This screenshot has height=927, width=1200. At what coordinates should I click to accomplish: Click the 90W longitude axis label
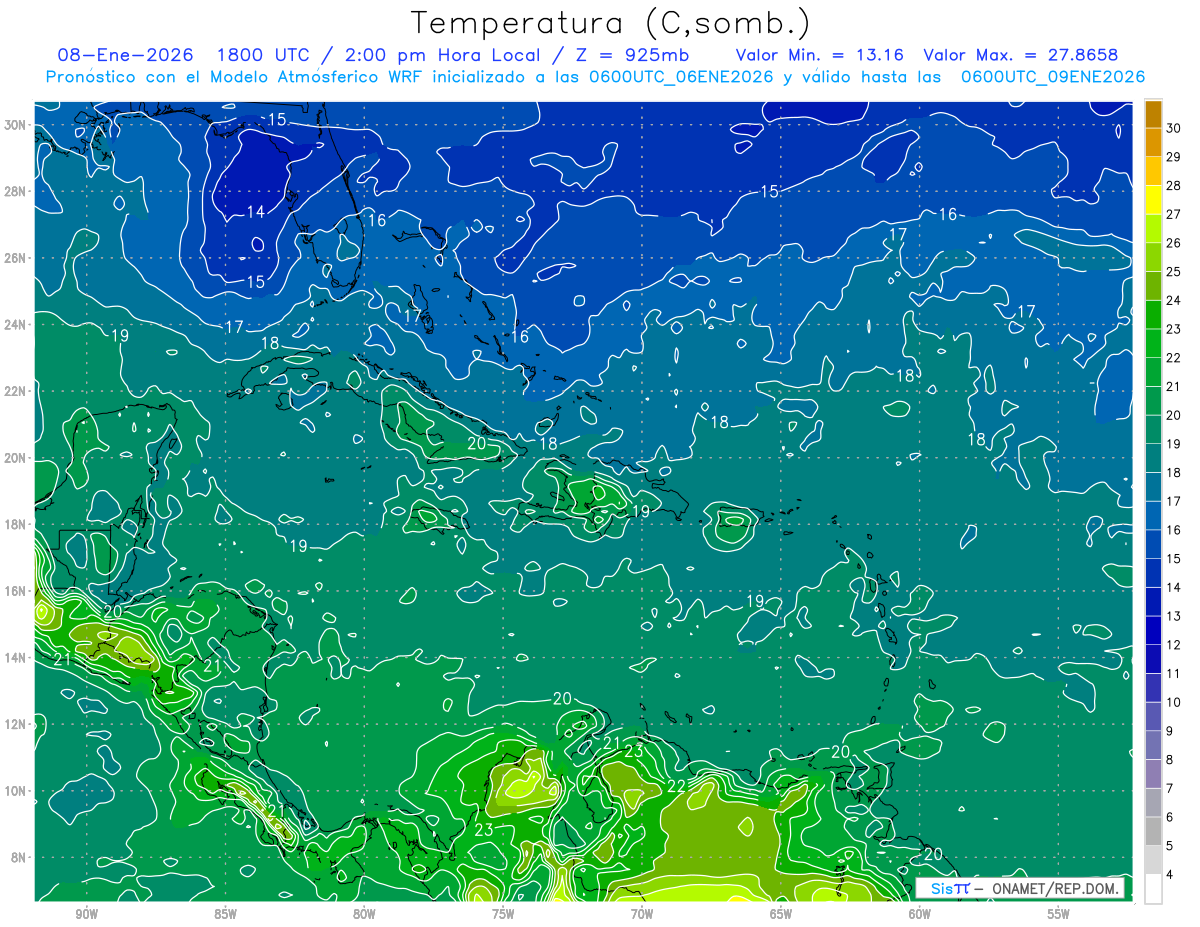86,914
